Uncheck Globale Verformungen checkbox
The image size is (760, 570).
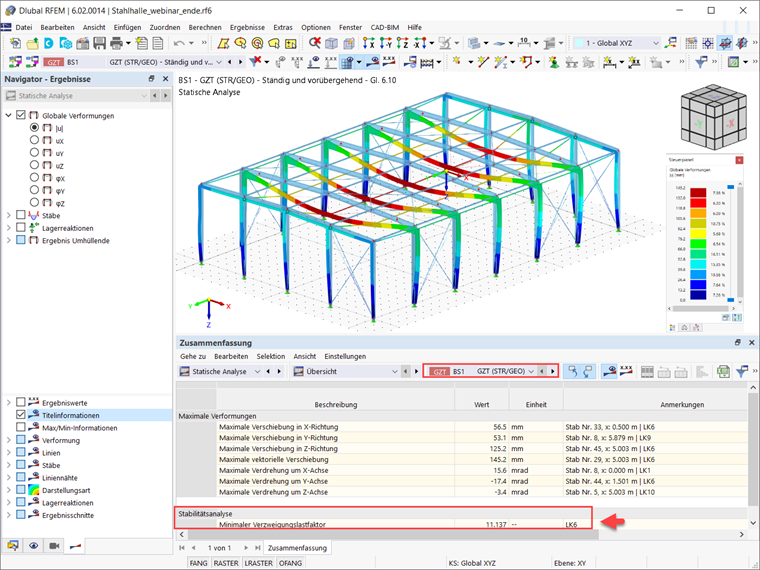point(21,115)
